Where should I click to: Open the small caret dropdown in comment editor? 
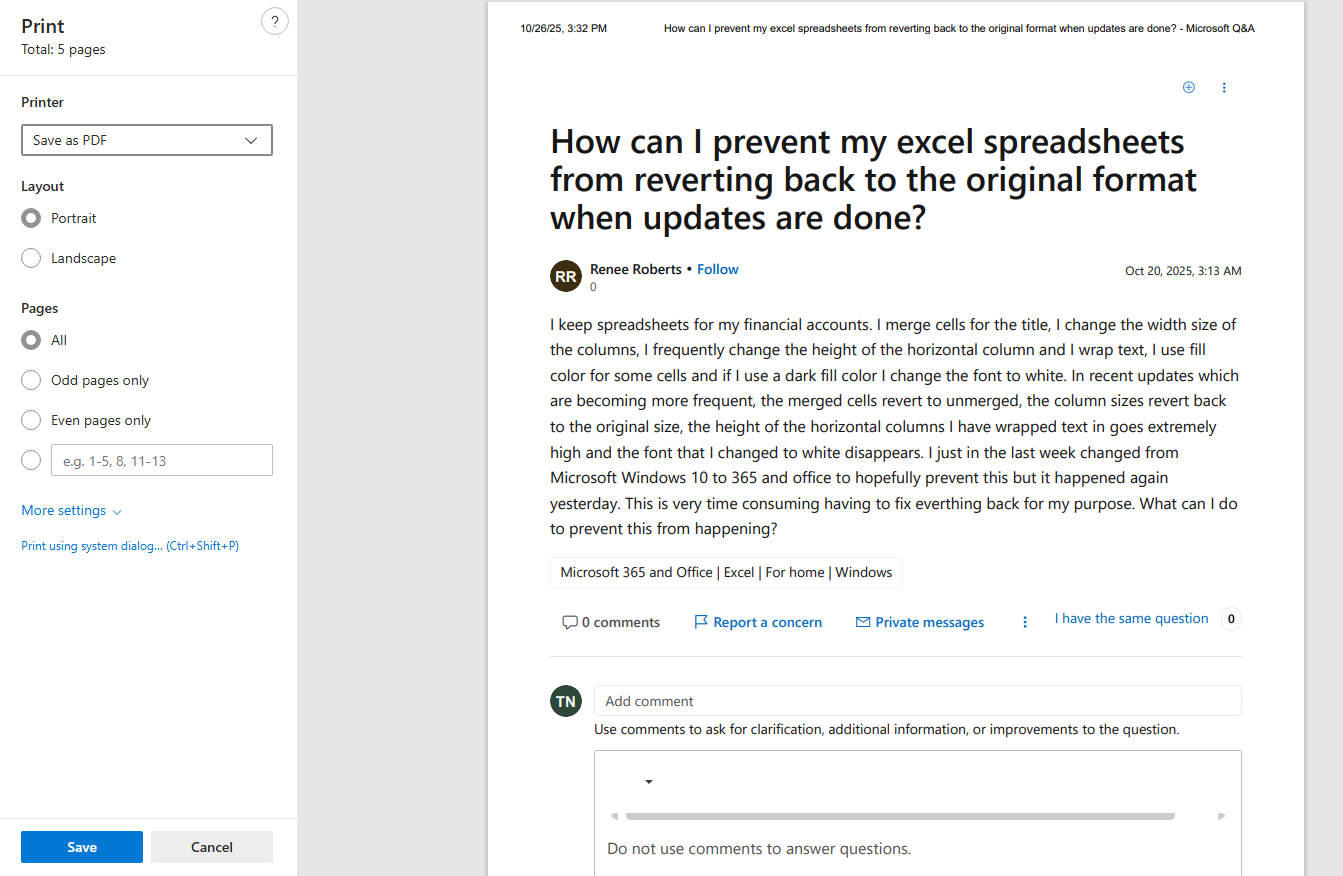[x=649, y=781]
